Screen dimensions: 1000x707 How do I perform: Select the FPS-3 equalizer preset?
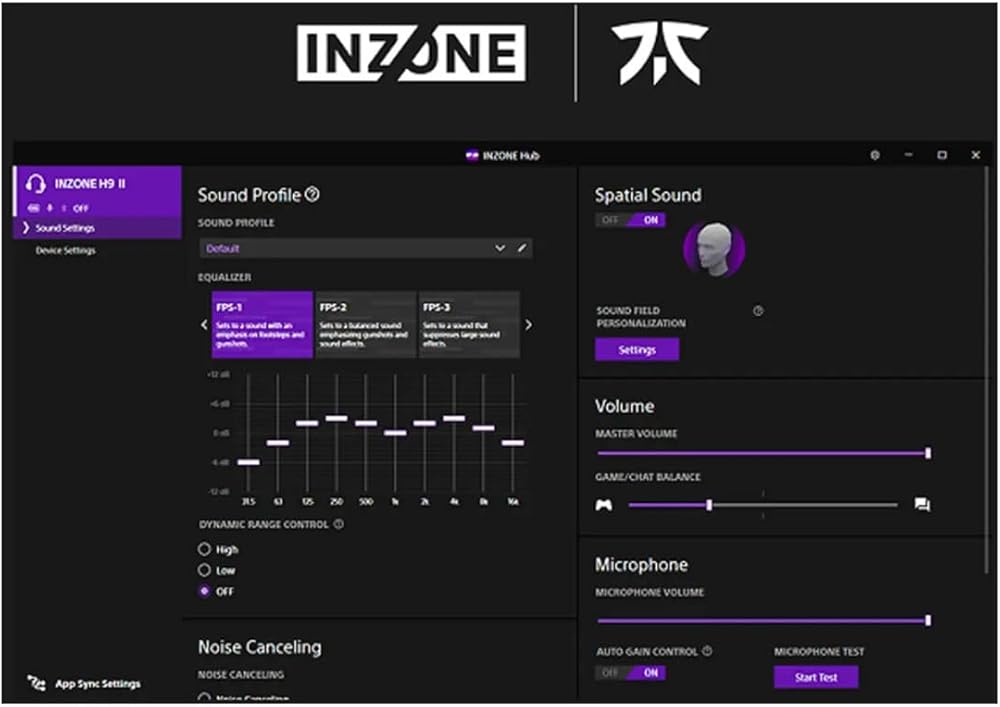pos(469,324)
